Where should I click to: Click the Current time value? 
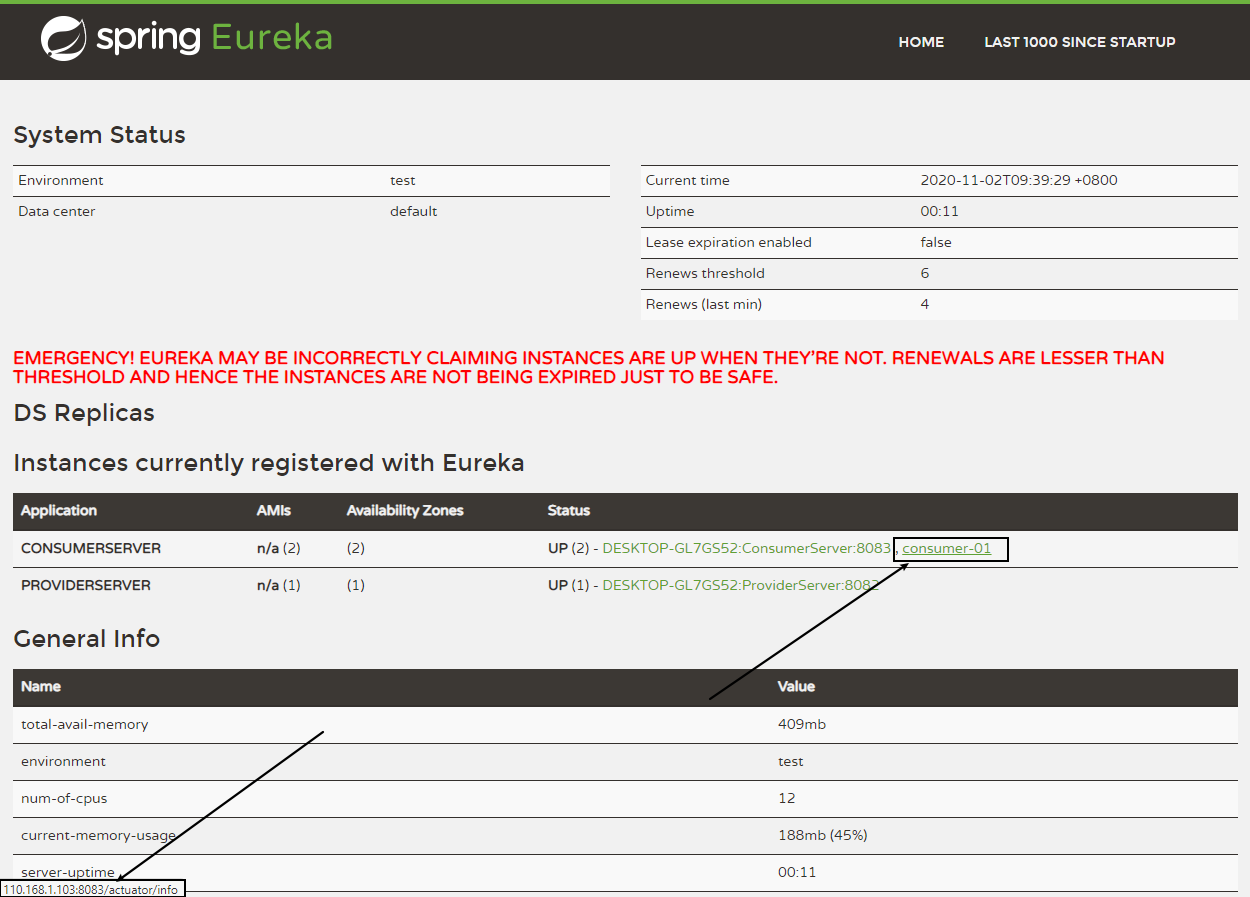click(1018, 180)
